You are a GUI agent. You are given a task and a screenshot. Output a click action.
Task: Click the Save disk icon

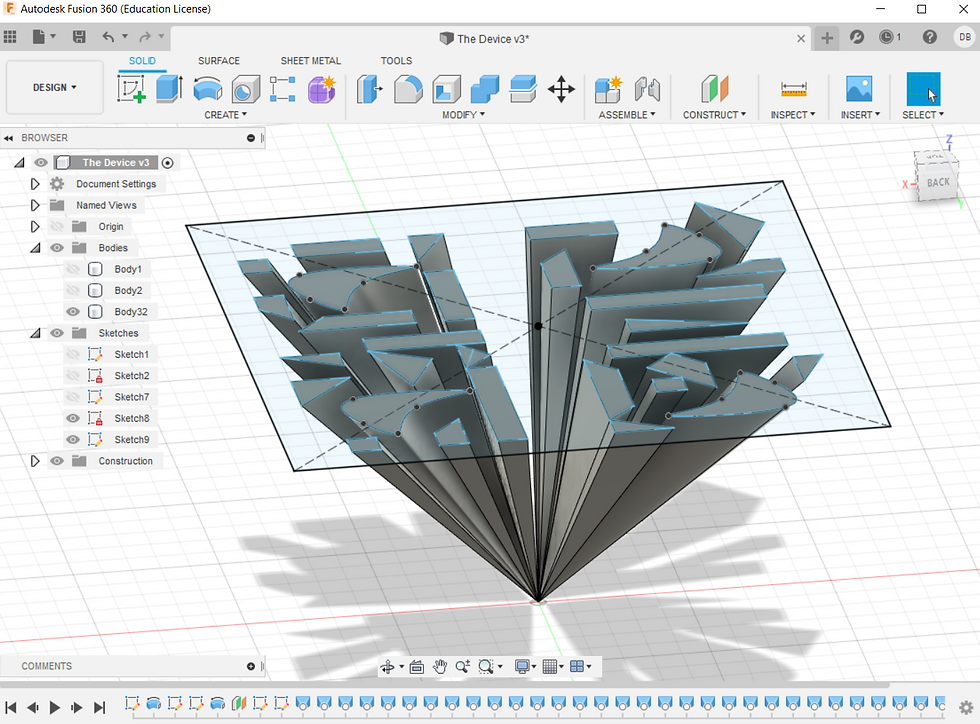tap(79, 37)
